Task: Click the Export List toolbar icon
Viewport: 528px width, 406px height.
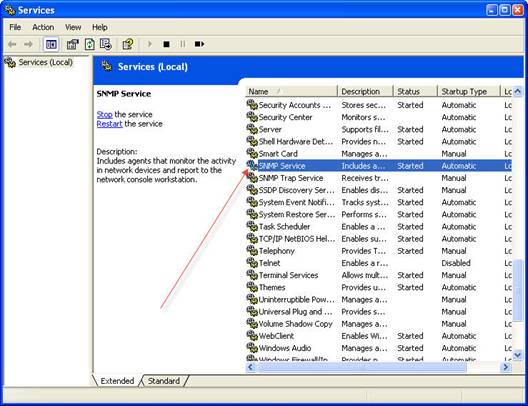Action: (x=106, y=44)
